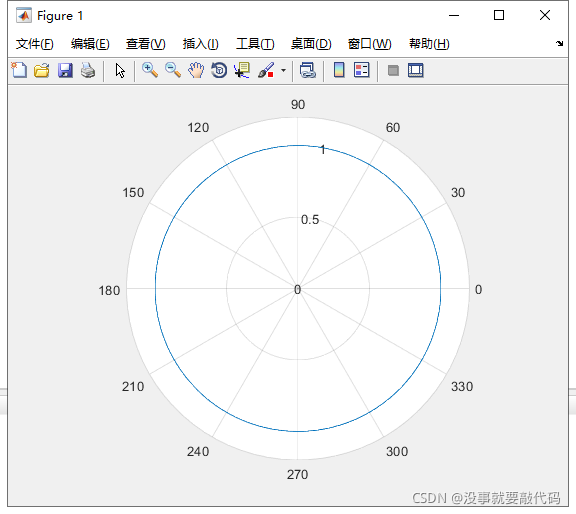The image size is (576, 514).
Task: Click the Hide Plot Tools icon
Action: pos(393,70)
